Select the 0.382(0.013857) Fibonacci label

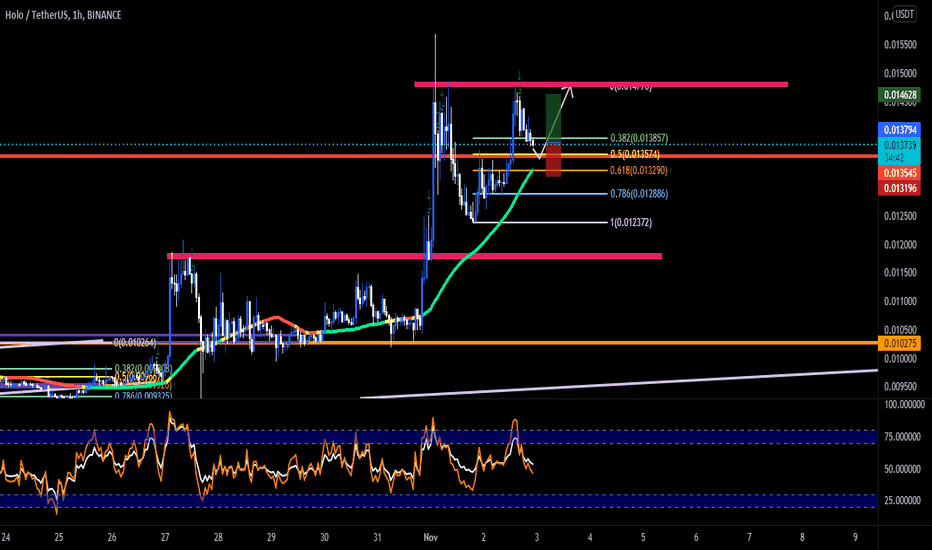click(x=639, y=138)
